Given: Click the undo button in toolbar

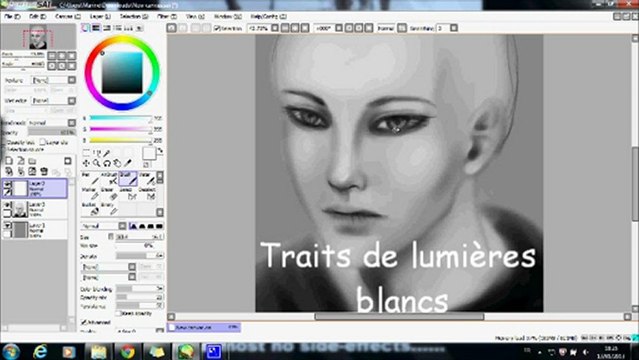Looking at the screenshot, I should [172, 28].
